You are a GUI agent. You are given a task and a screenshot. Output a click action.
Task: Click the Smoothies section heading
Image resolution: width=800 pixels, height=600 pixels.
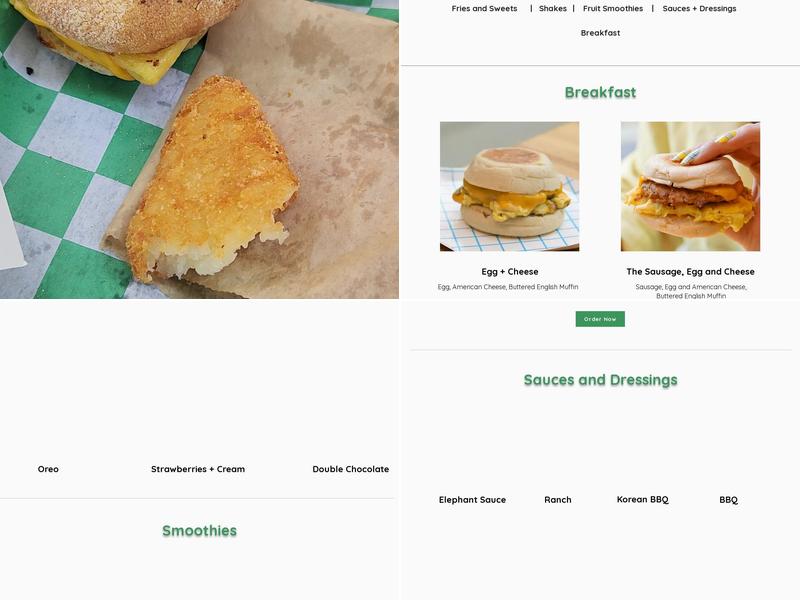coord(199,531)
